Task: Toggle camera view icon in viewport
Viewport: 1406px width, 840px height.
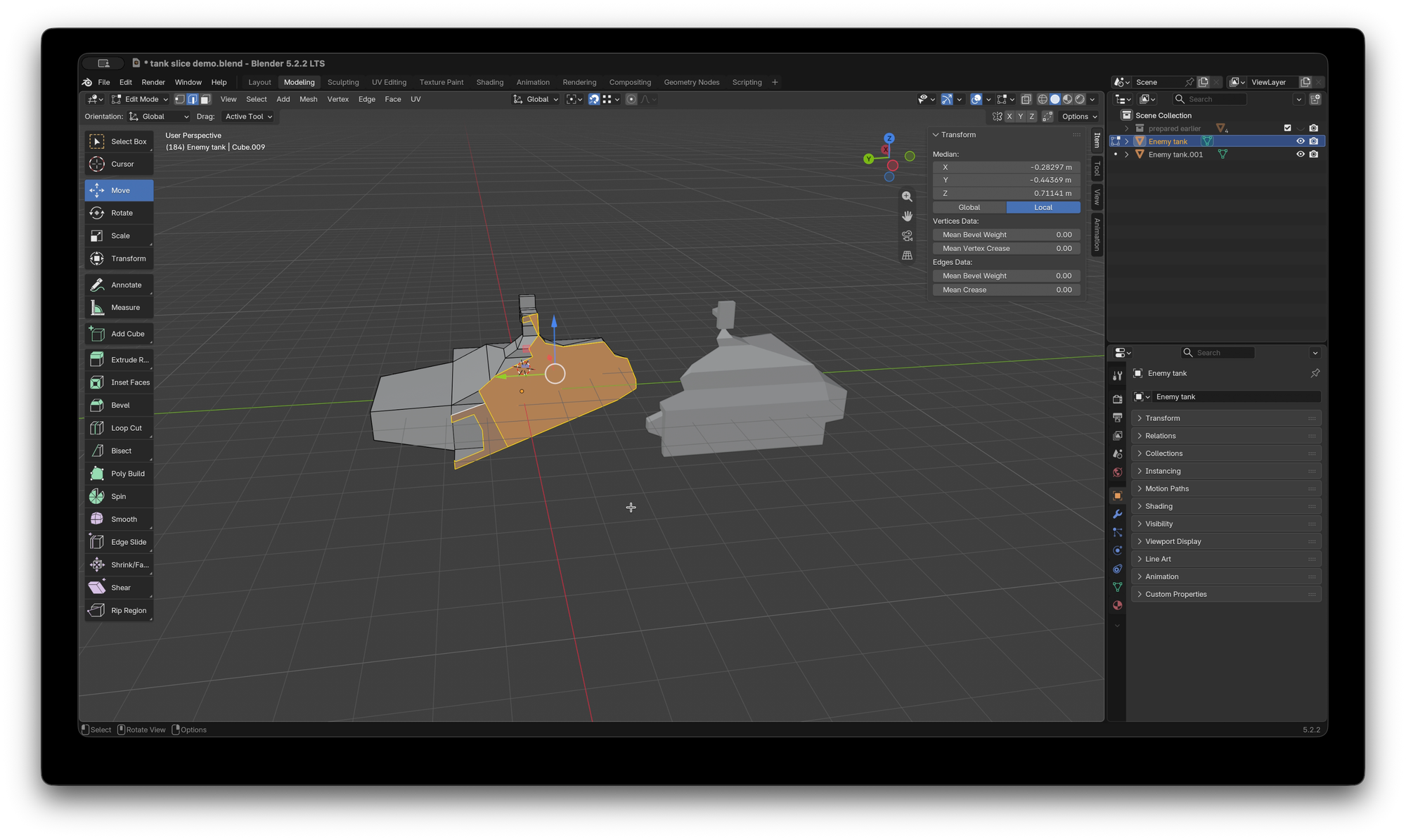Action: point(907,236)
